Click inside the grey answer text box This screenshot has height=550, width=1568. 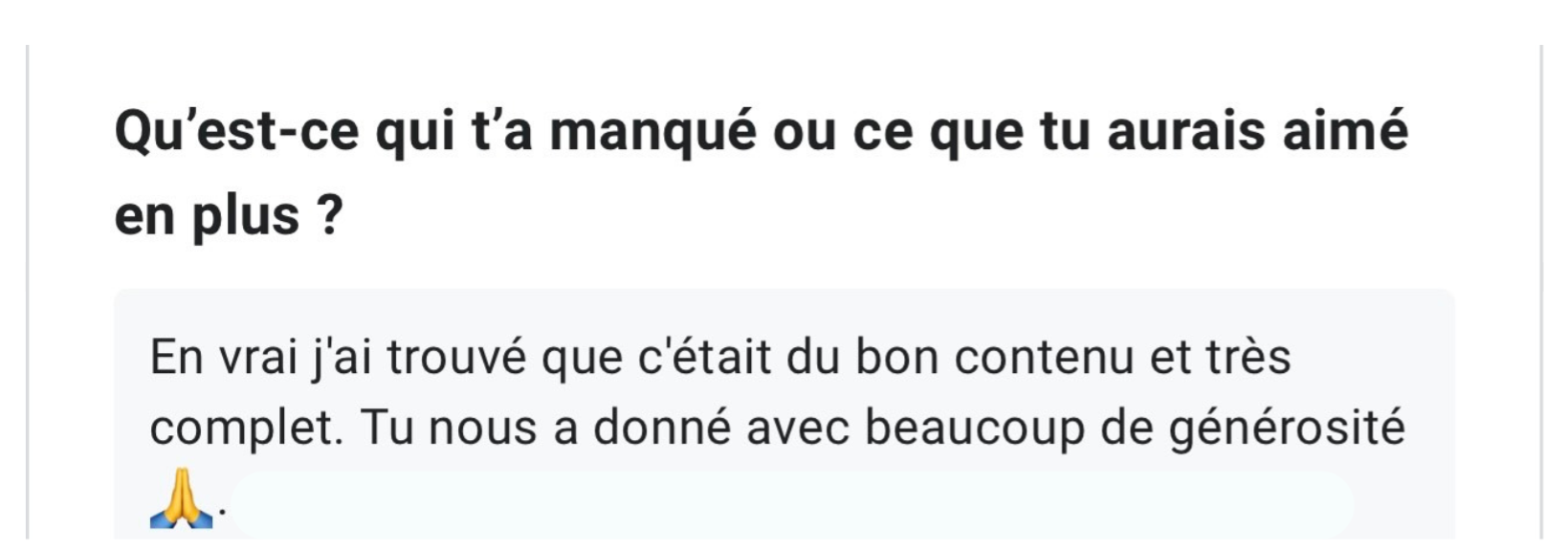tap(784, 414)
